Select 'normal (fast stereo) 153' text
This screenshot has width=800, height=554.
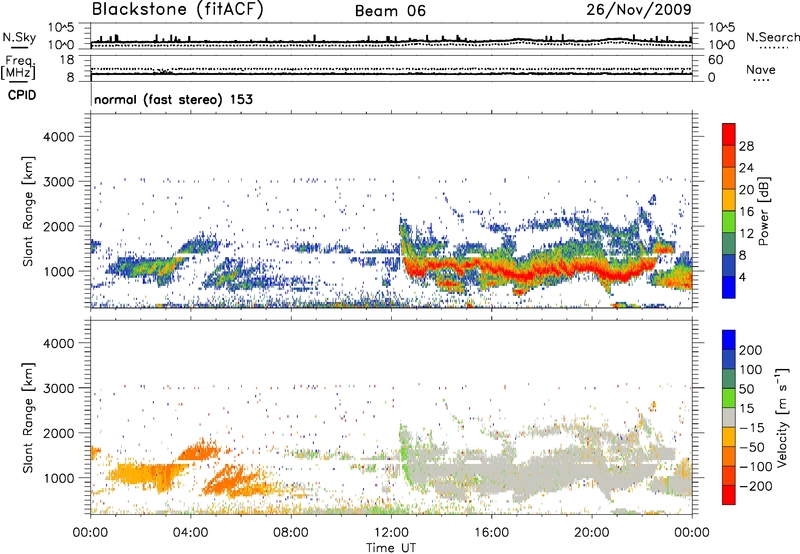tap(173, 99)
